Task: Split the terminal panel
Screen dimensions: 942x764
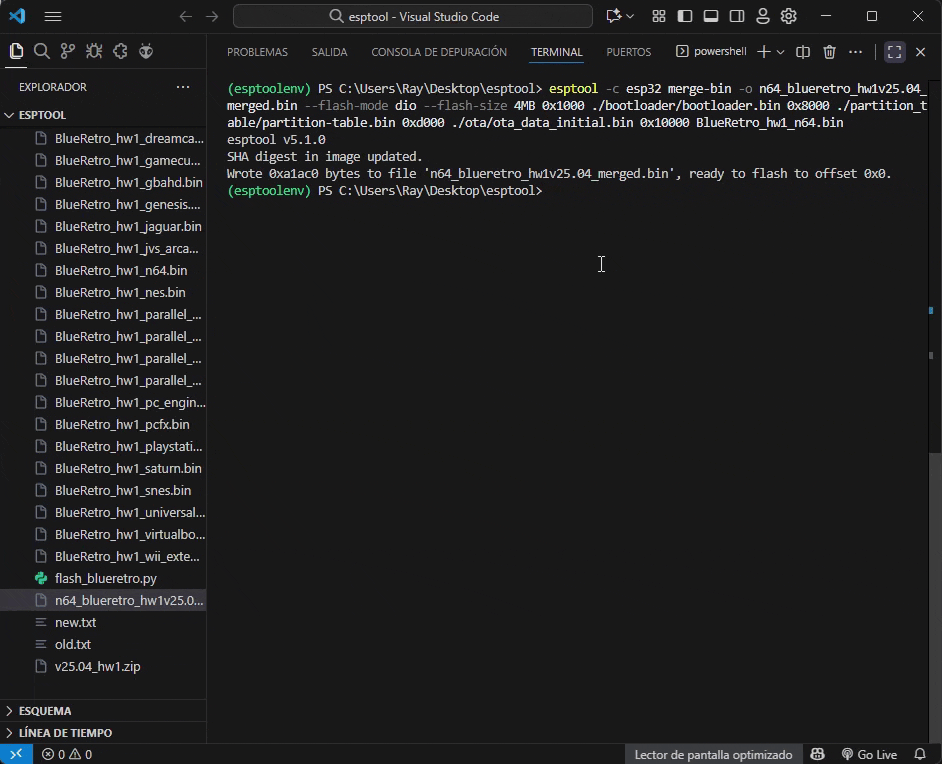Action: click(x=802, y=52)
